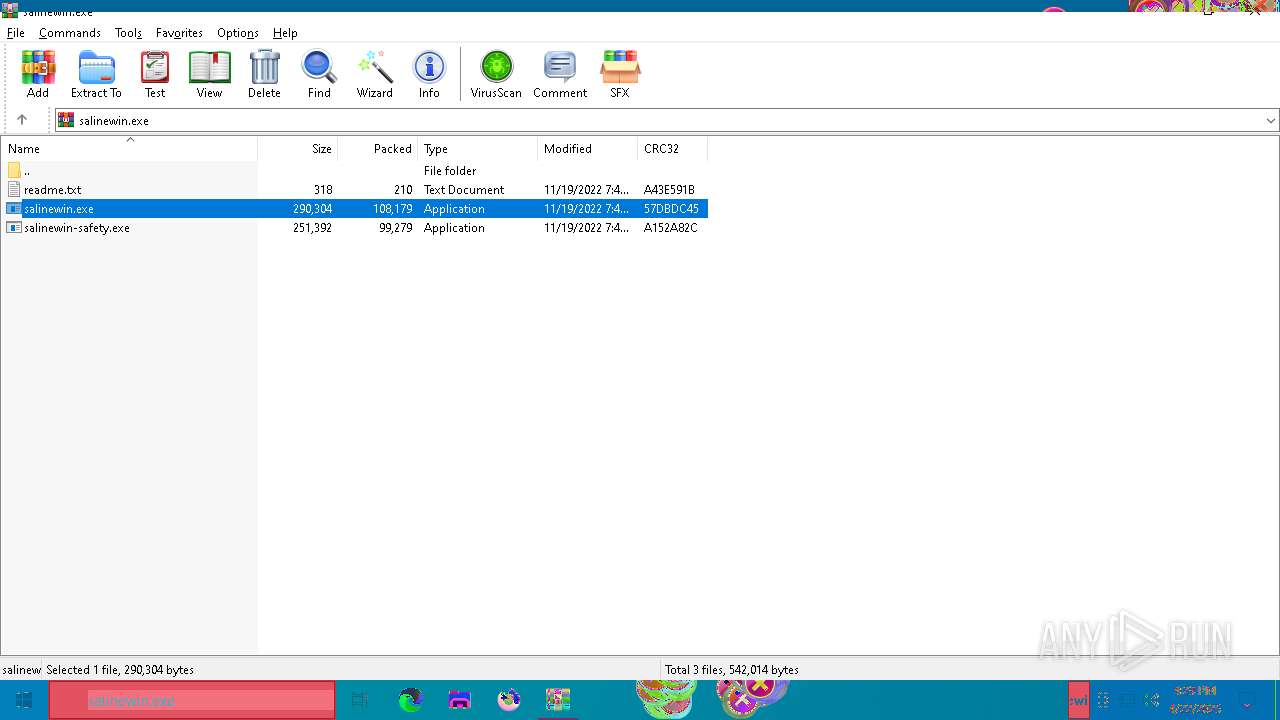This screenshot has height=720, width=1280.
Task: Sort files by Type column
Action: pos(478,148)
